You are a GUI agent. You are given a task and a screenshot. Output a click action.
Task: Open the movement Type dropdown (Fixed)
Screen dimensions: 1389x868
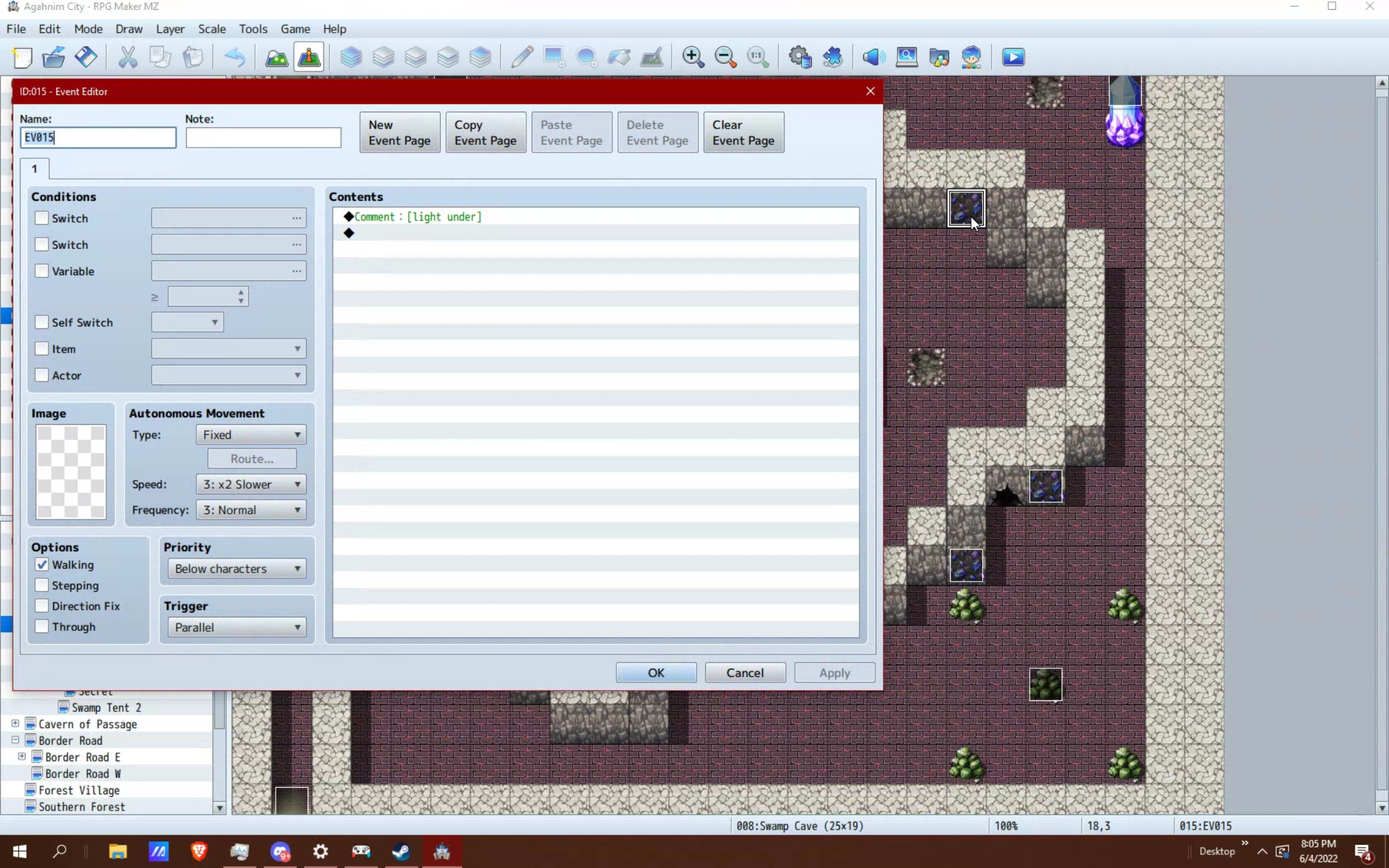coord(251,435)
